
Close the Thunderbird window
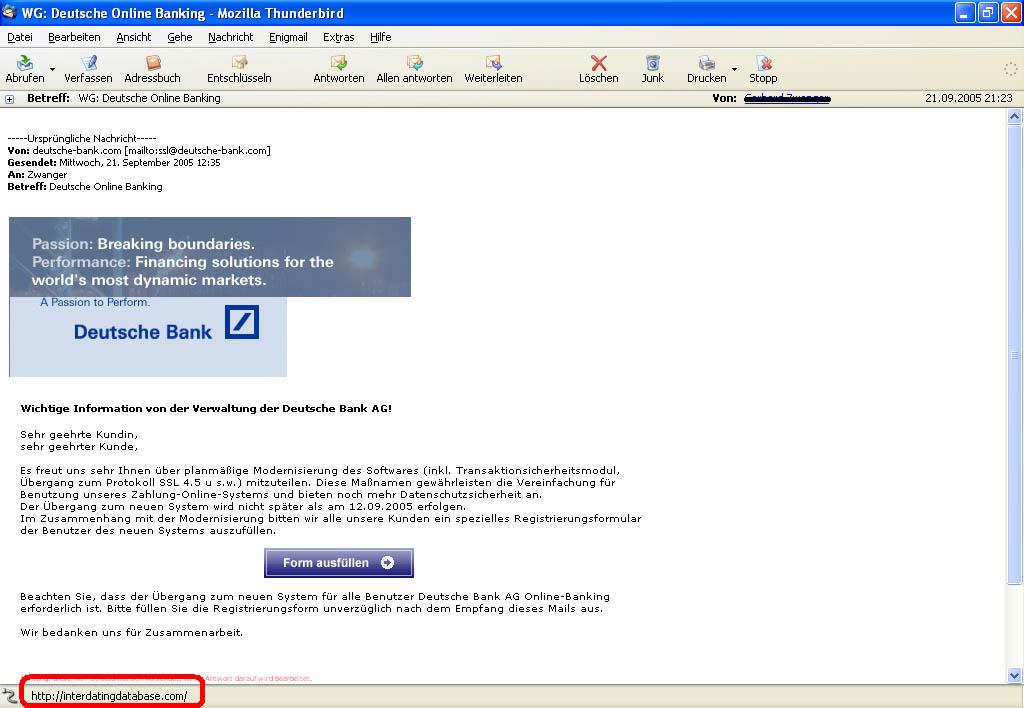pos(1010,12)
